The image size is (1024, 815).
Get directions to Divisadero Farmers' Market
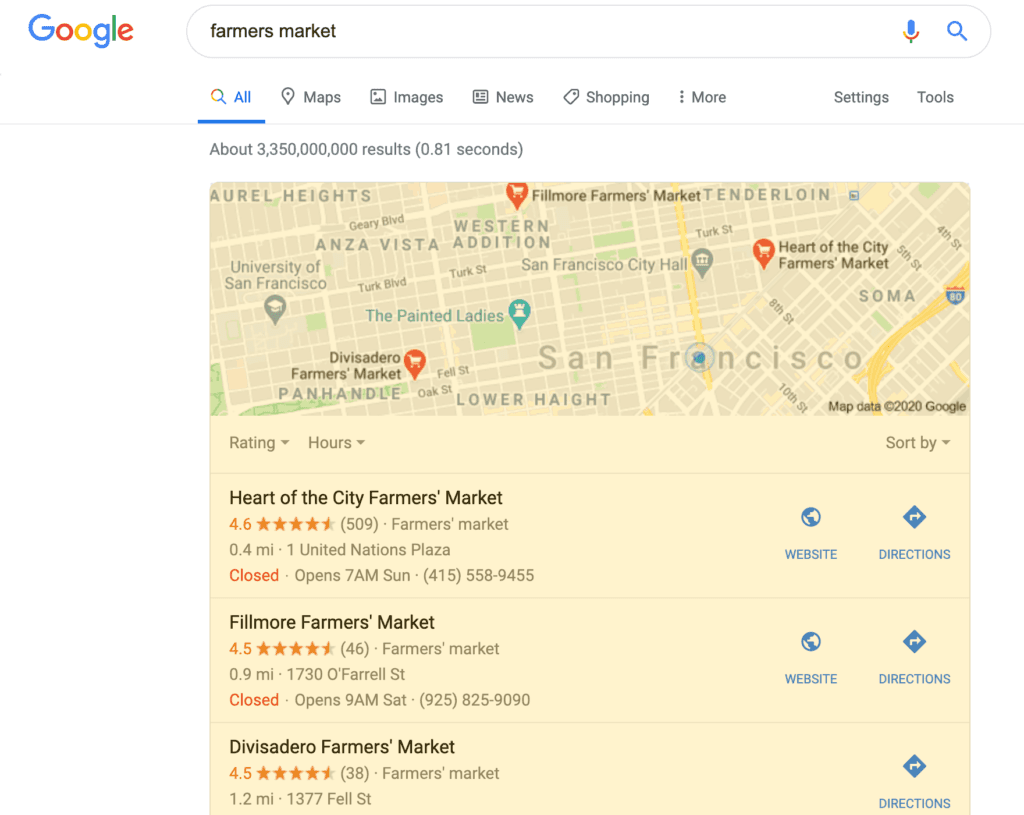pyautogui.click(x=914, y=782)
